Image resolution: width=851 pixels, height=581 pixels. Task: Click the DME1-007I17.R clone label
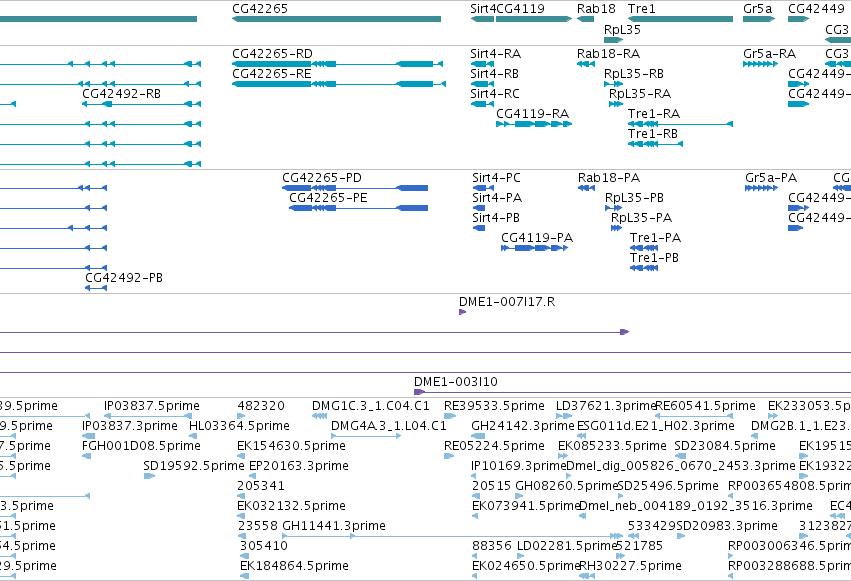[x=507, y=302]
